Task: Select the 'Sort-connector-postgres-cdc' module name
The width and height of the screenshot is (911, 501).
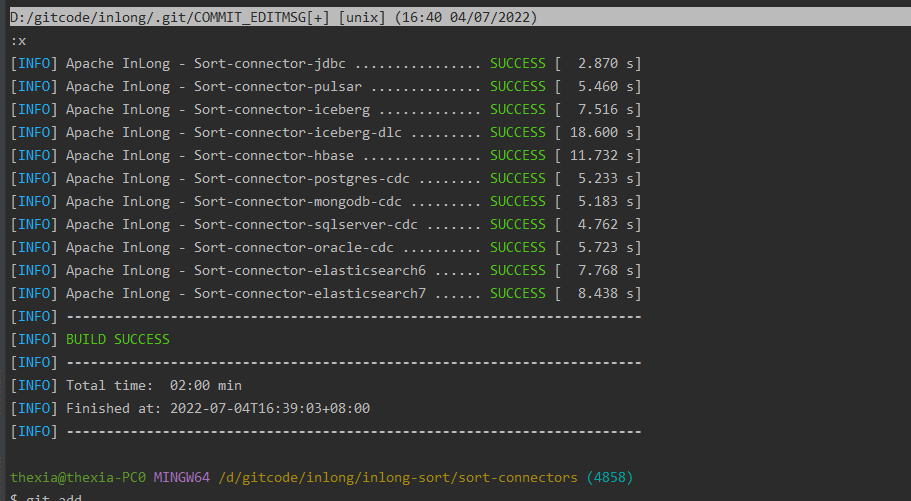Action: click(x=302, y=178)
